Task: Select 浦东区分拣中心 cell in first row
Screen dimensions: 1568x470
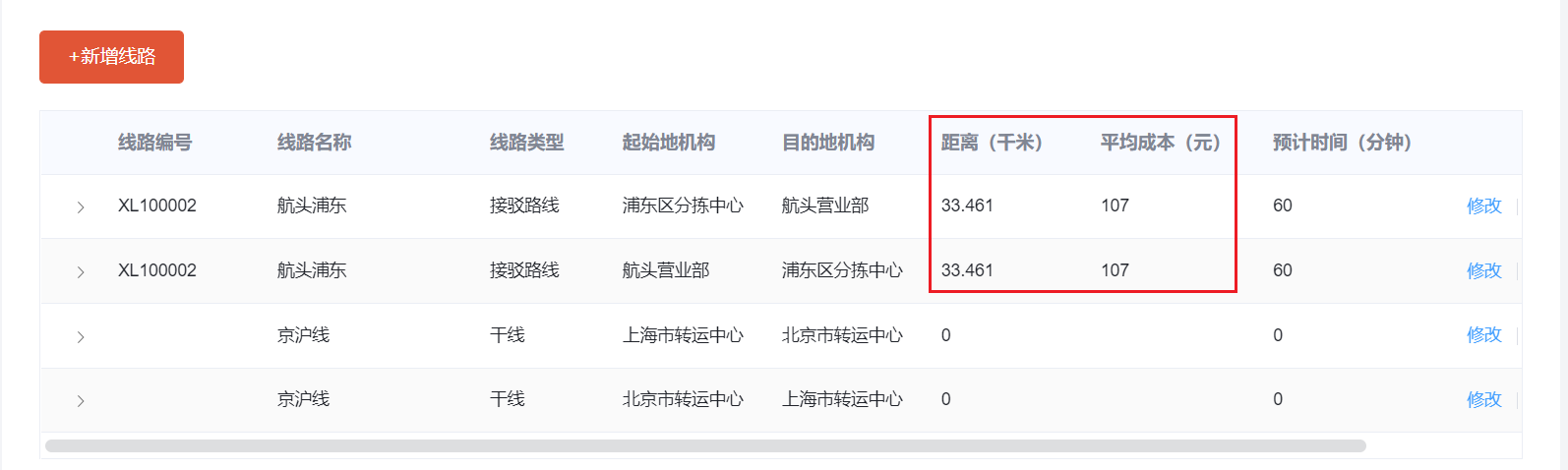Action: click(x=683, y=206)
